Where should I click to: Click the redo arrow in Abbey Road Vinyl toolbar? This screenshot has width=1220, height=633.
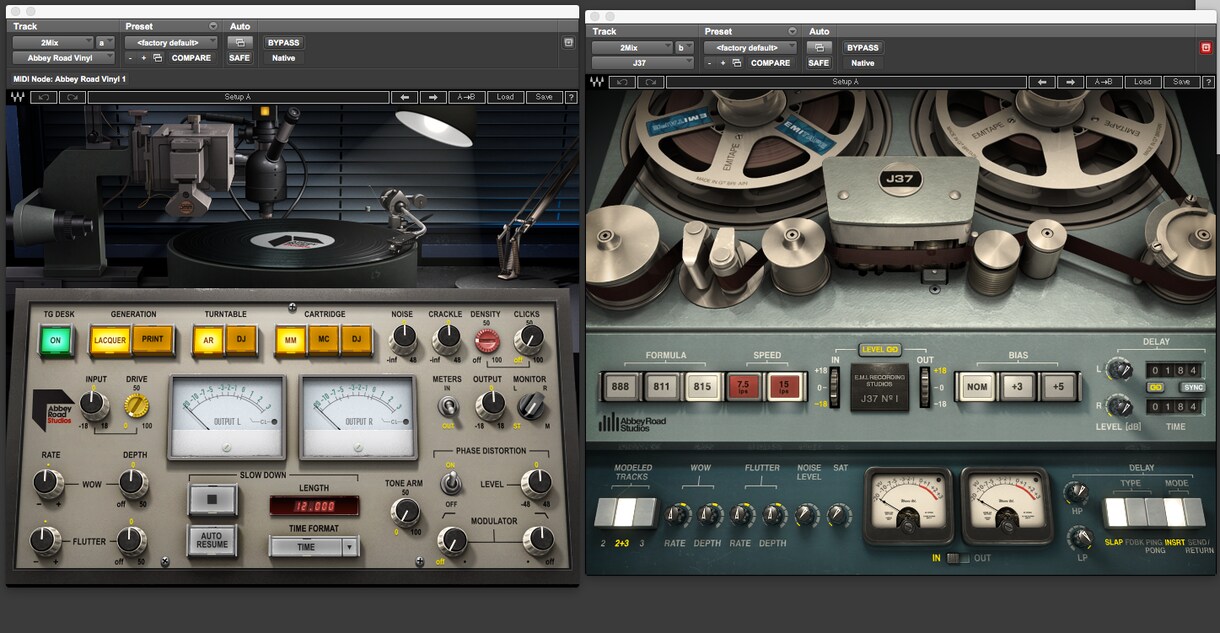click(72, 97)
